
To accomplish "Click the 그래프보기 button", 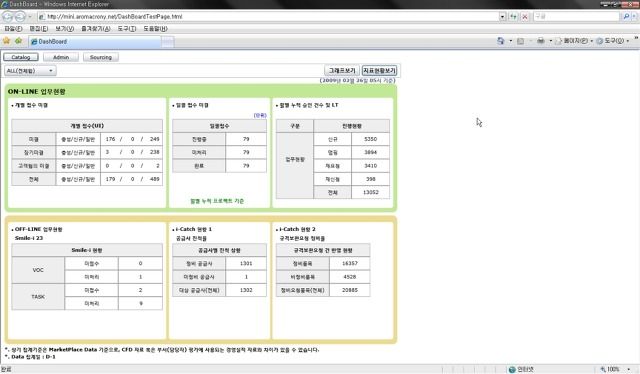I will tap(342, 71).
